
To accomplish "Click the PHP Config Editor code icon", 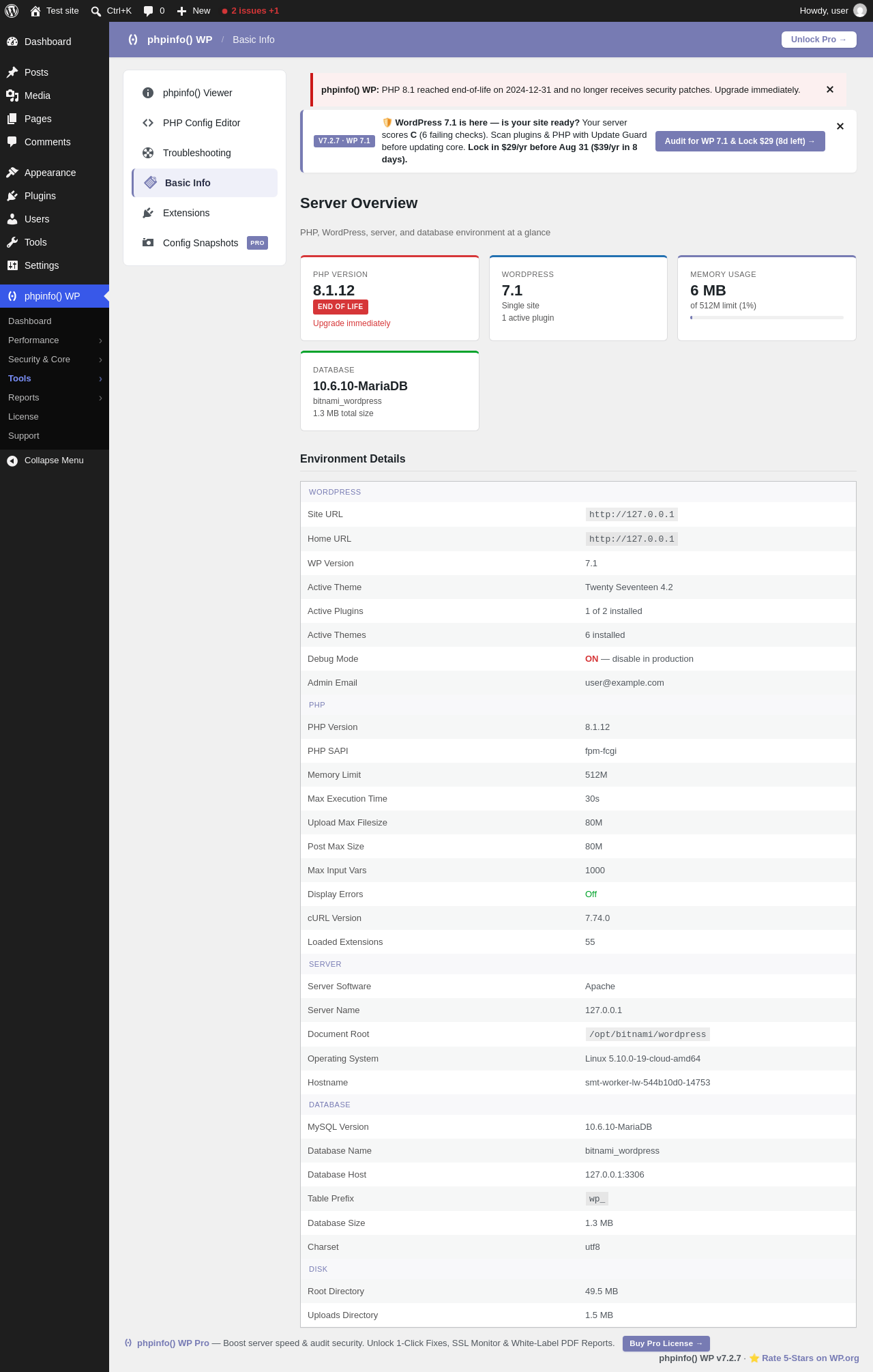I will click(x=148, y=123).
